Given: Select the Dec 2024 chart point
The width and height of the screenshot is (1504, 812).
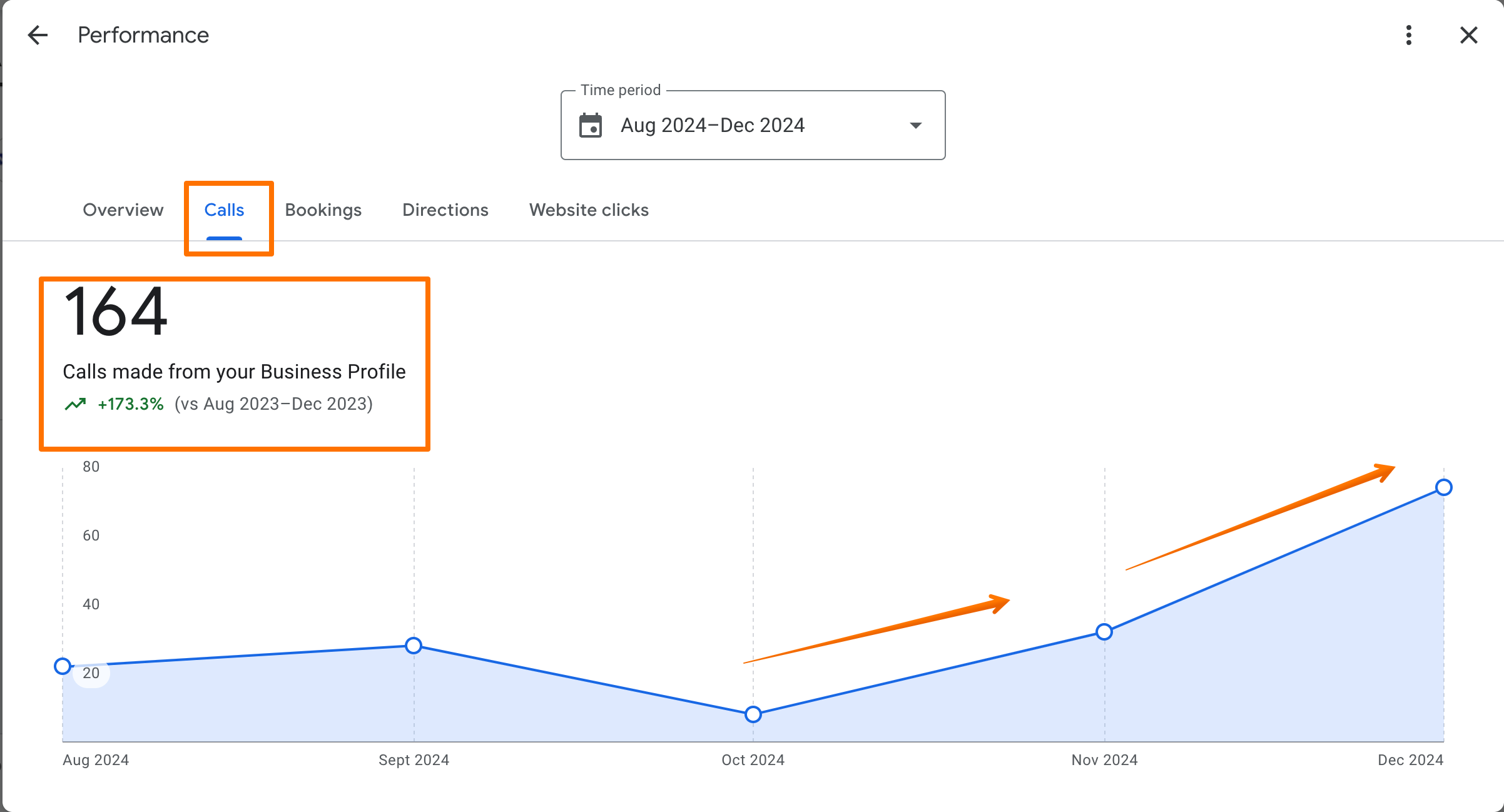Looking at the screenshot, I should tap(1444, 487).
